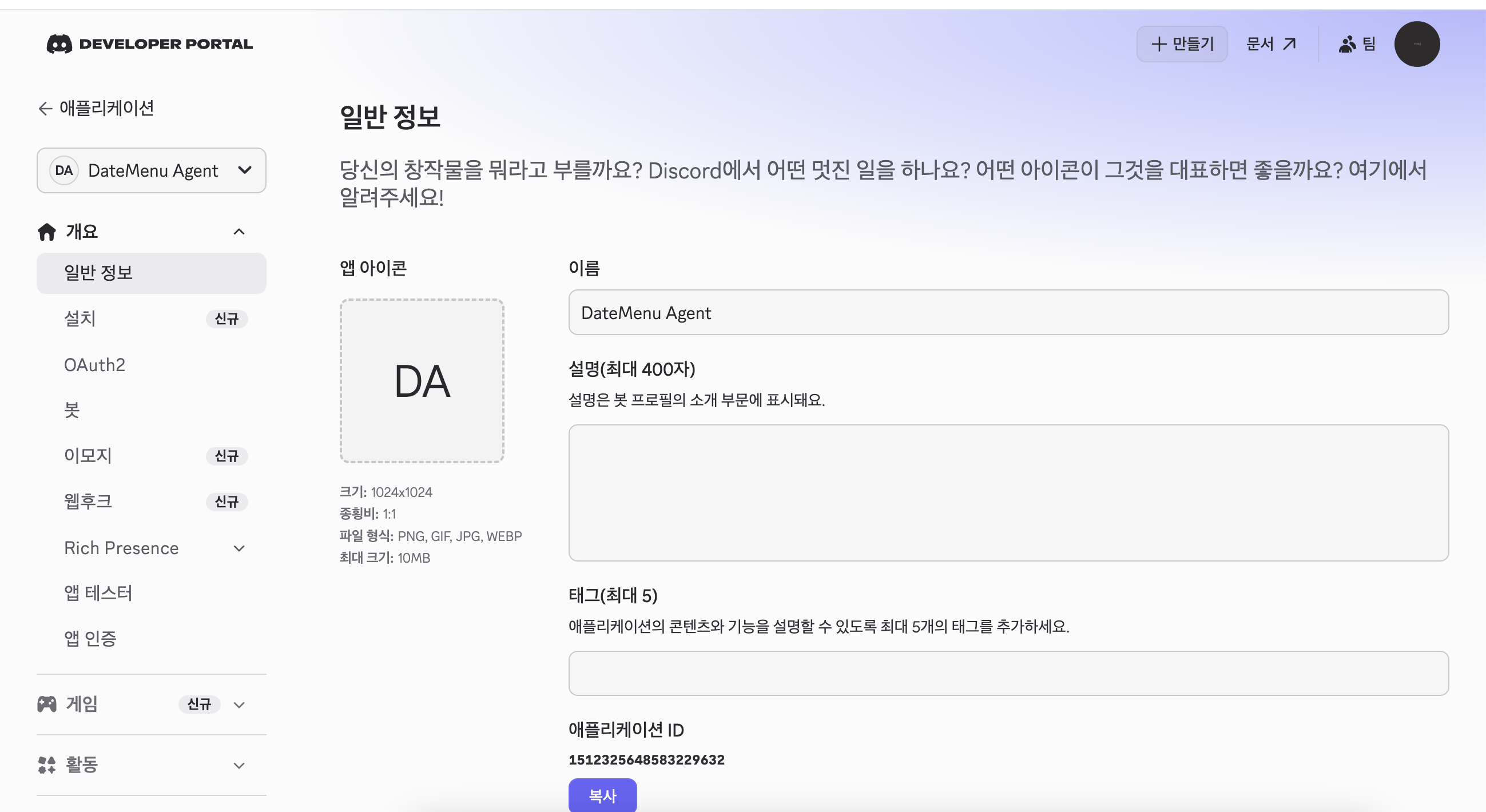
Task: Collapse the 개요 section chevron
Action: (239, 232)
